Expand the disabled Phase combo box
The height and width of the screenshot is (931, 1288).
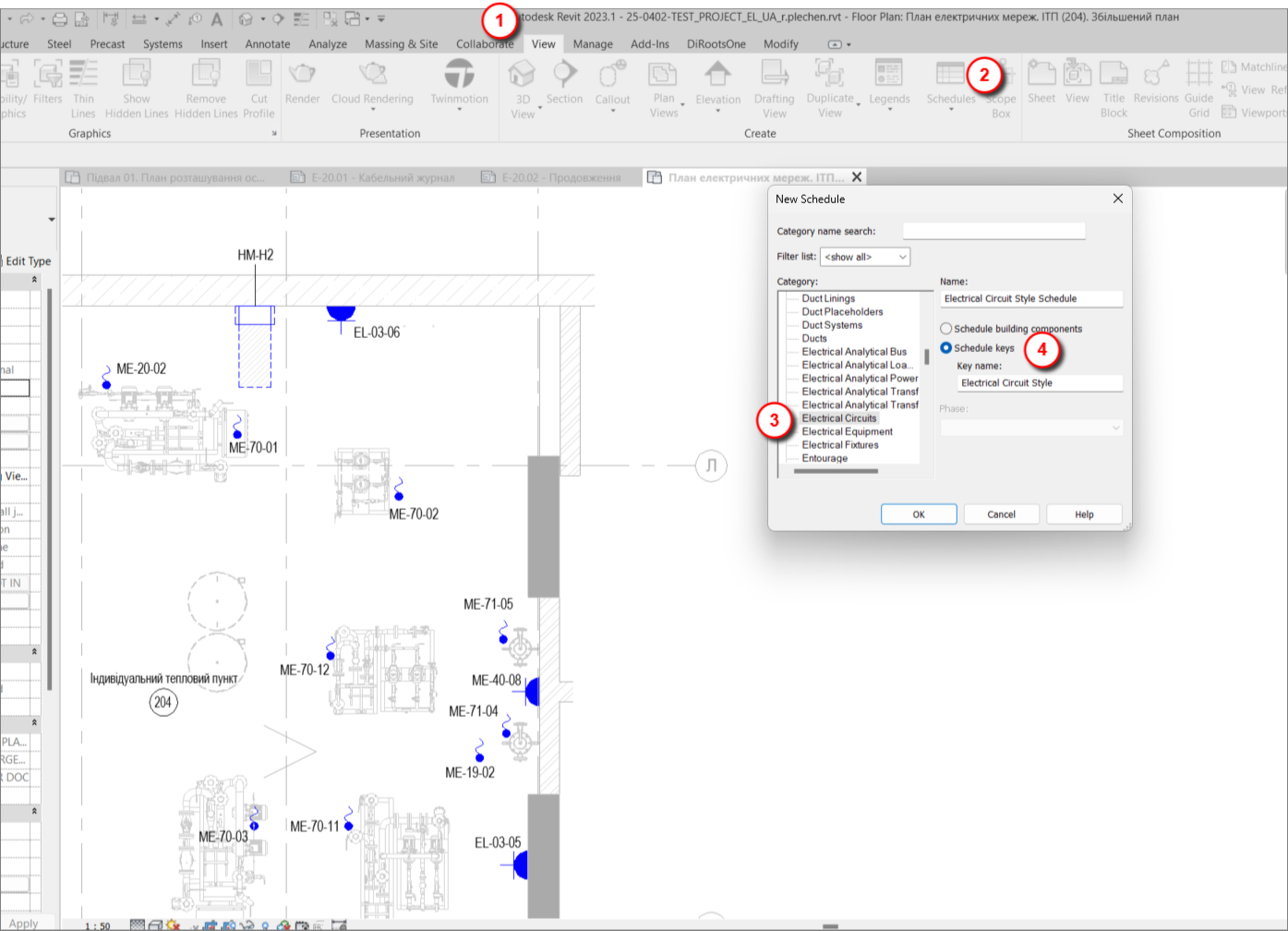[1030, 428]
